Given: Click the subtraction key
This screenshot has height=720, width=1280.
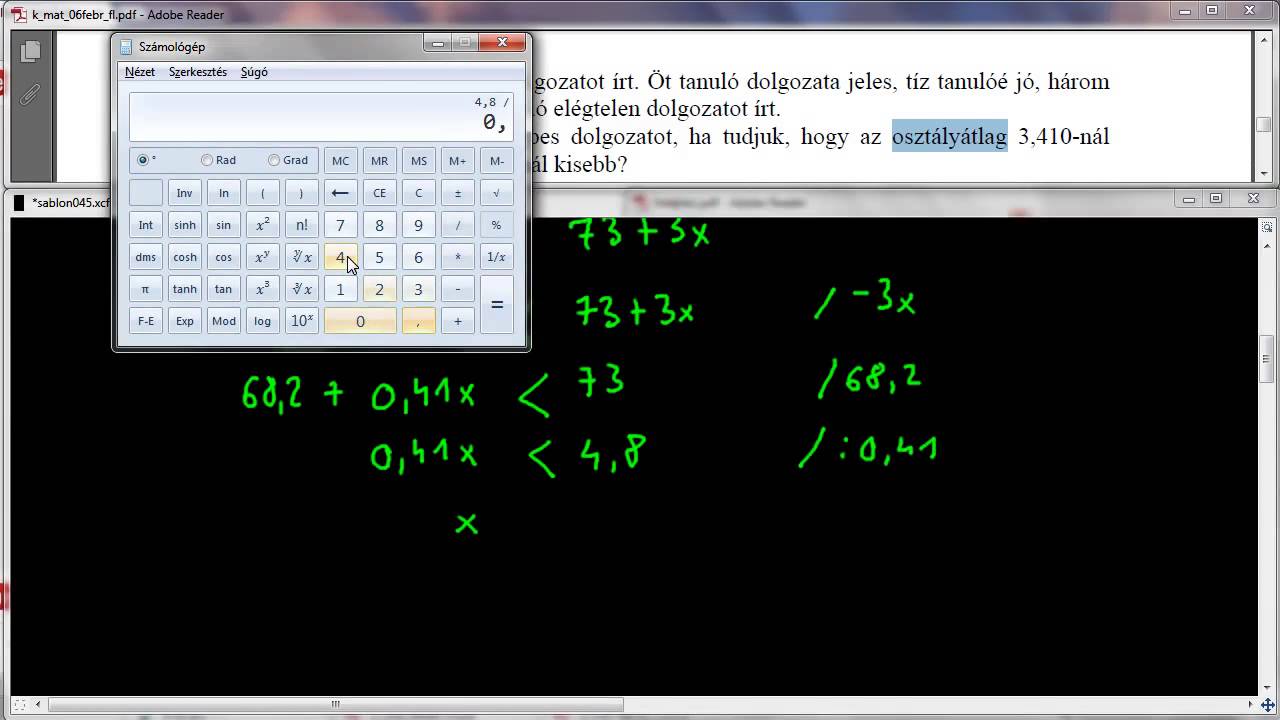Looking at the screenshot, I should click(x=457, y=289).
